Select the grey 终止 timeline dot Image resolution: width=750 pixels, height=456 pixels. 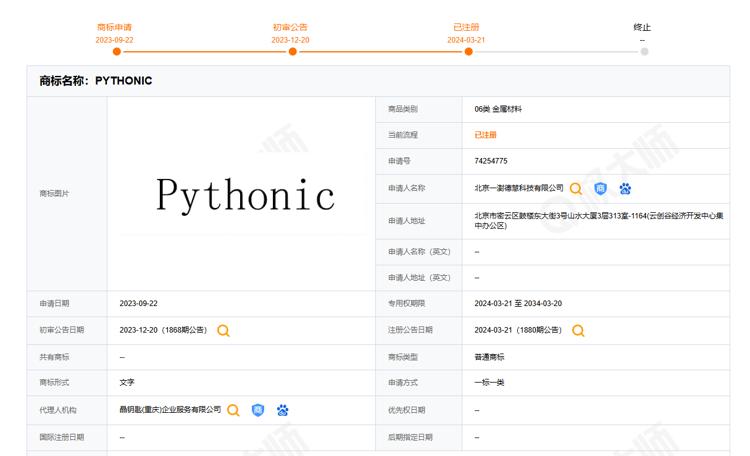click(645, 52)
